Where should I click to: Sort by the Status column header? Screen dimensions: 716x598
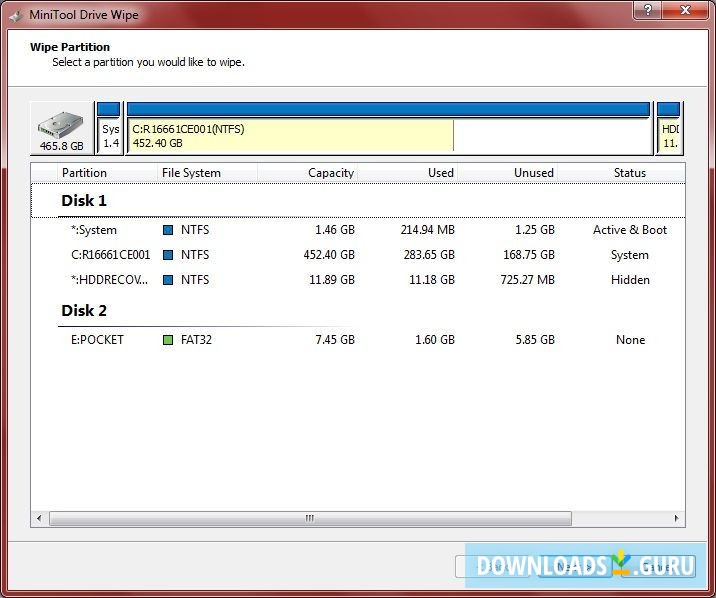pyautogui.click(x=621, y=173)
